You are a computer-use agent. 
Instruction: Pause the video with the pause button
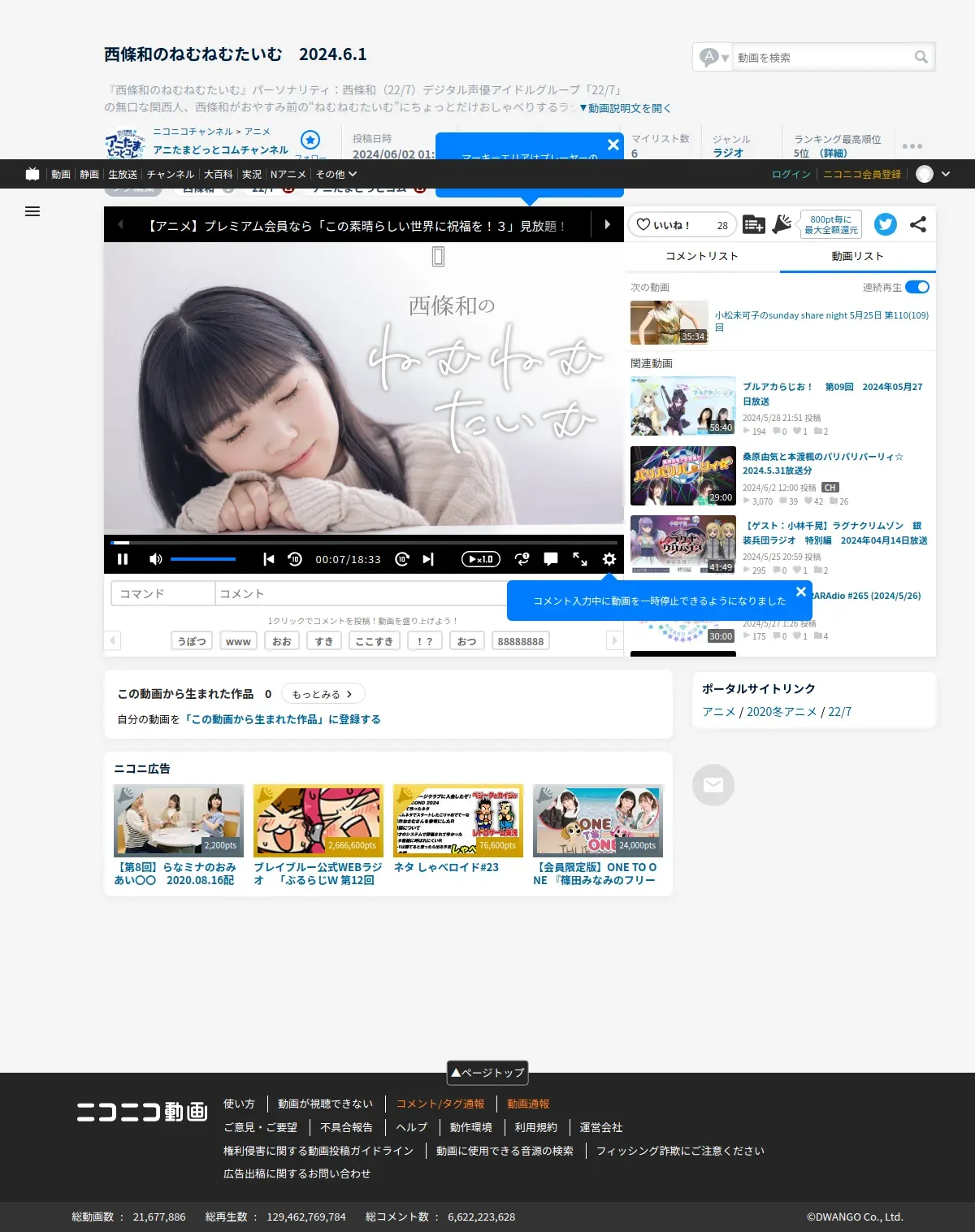(x=123, y=559)
